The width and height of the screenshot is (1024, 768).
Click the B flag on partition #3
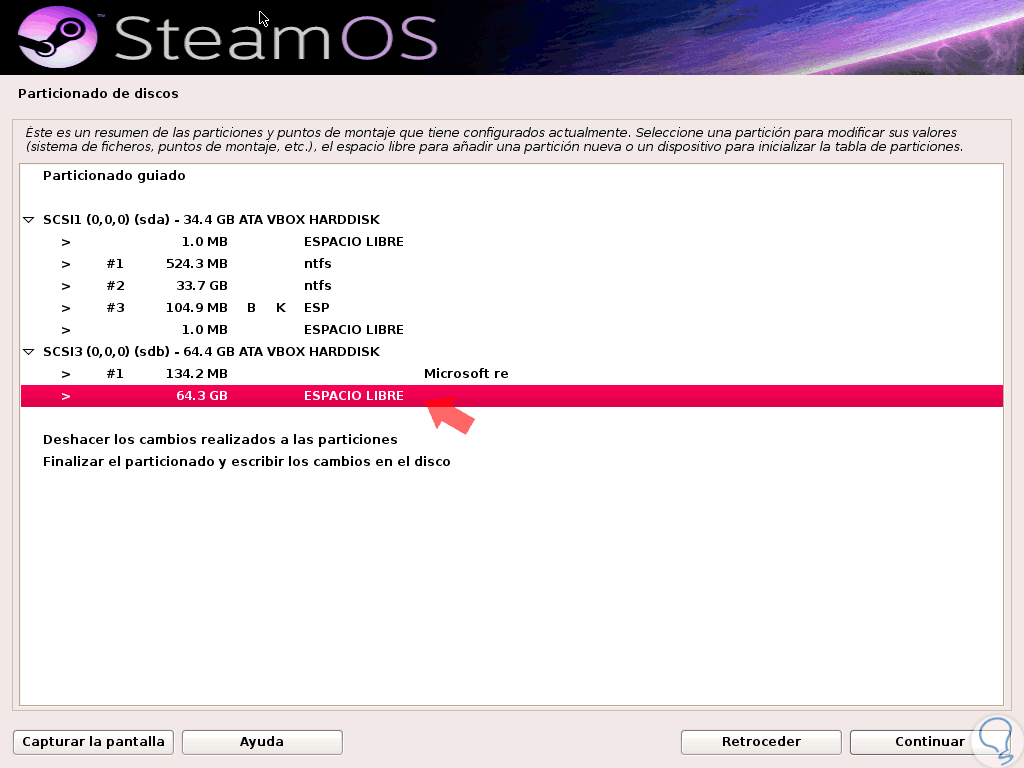click(251, 308)
